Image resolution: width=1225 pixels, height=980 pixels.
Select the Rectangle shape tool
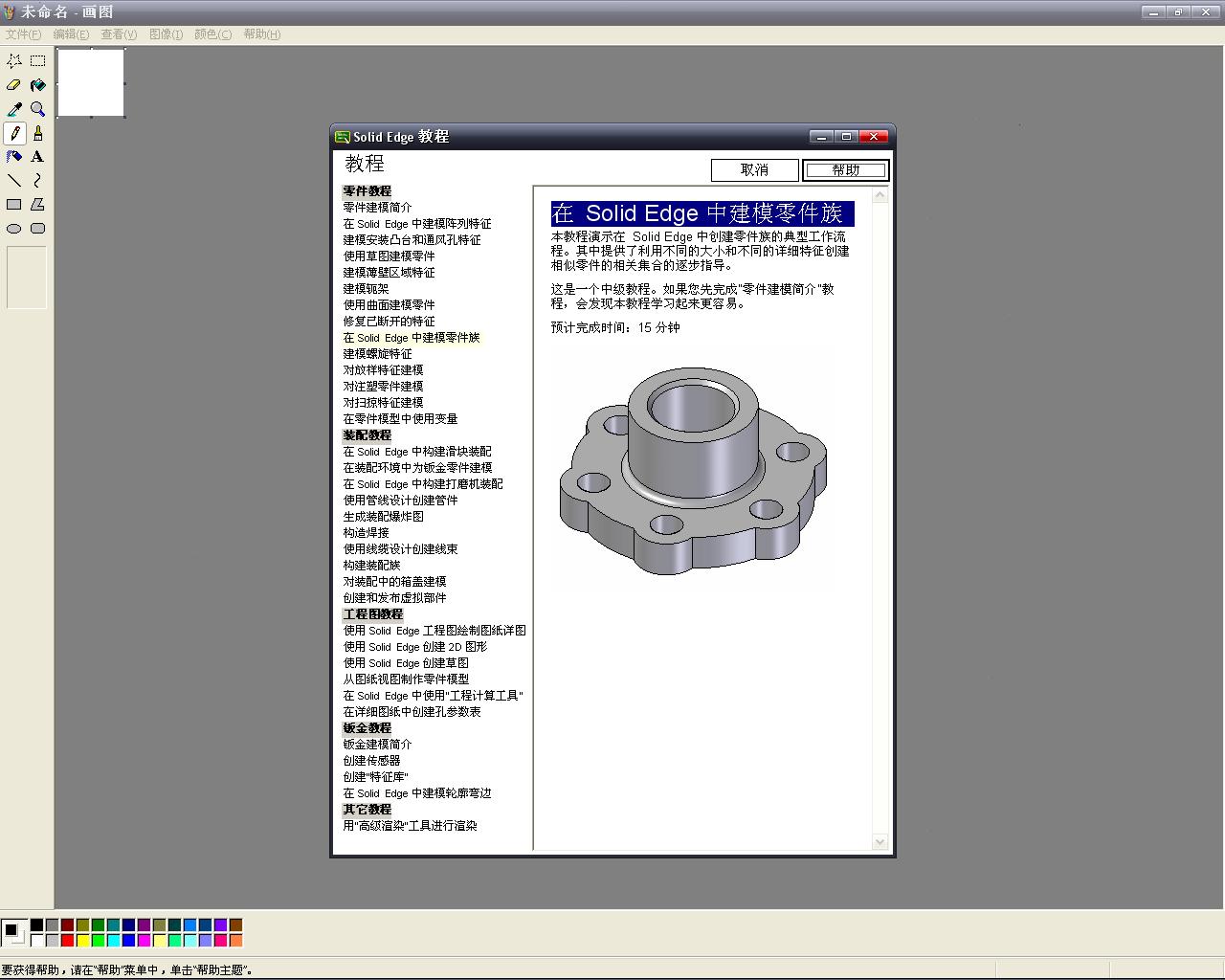tap(14, 205)
